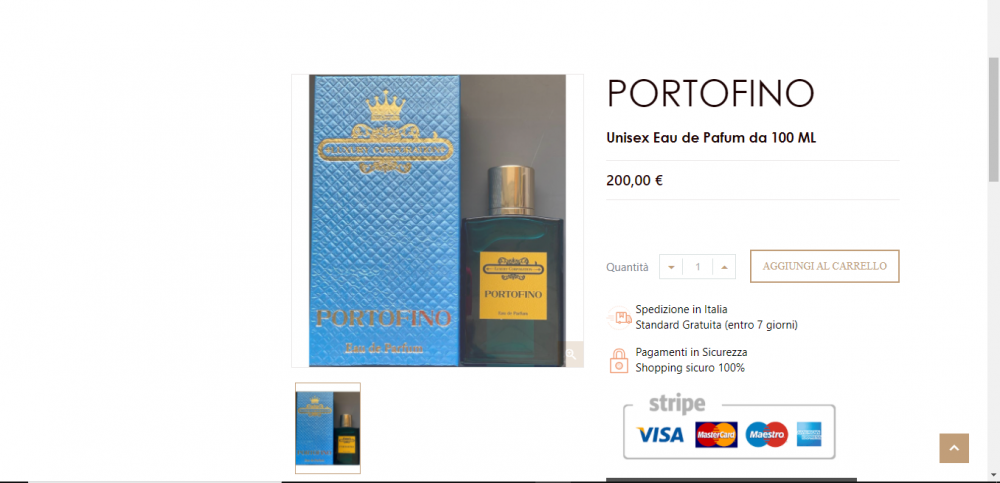Open the main Portofino product image
Image resolution: width=1000 pixels, height=483 pixels.
[438, 221]
